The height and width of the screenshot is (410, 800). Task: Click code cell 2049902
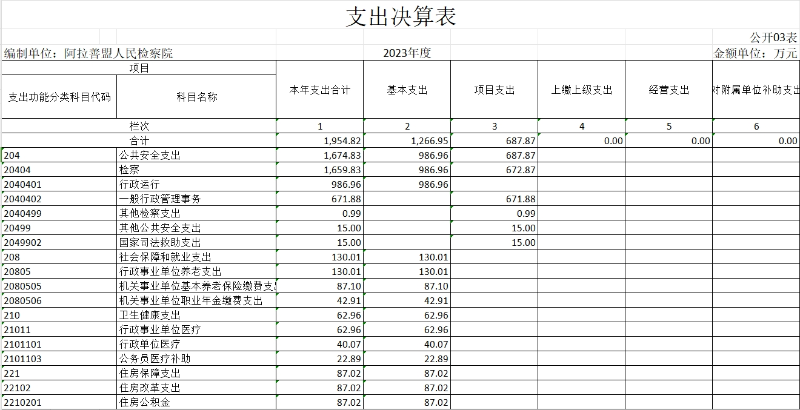pos(59,242)
